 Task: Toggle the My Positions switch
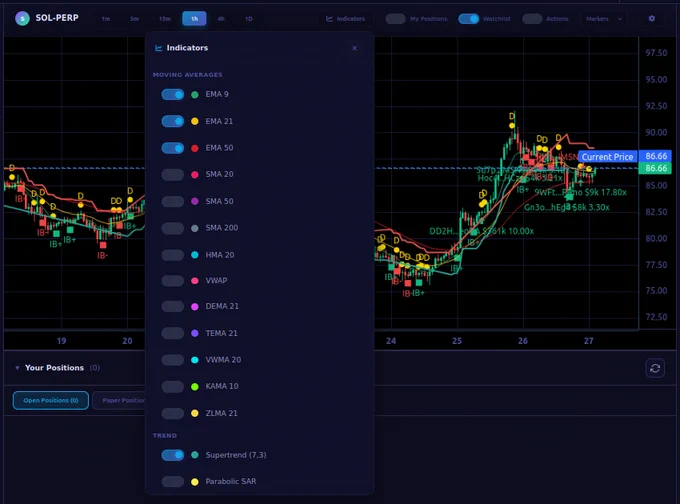395,19
